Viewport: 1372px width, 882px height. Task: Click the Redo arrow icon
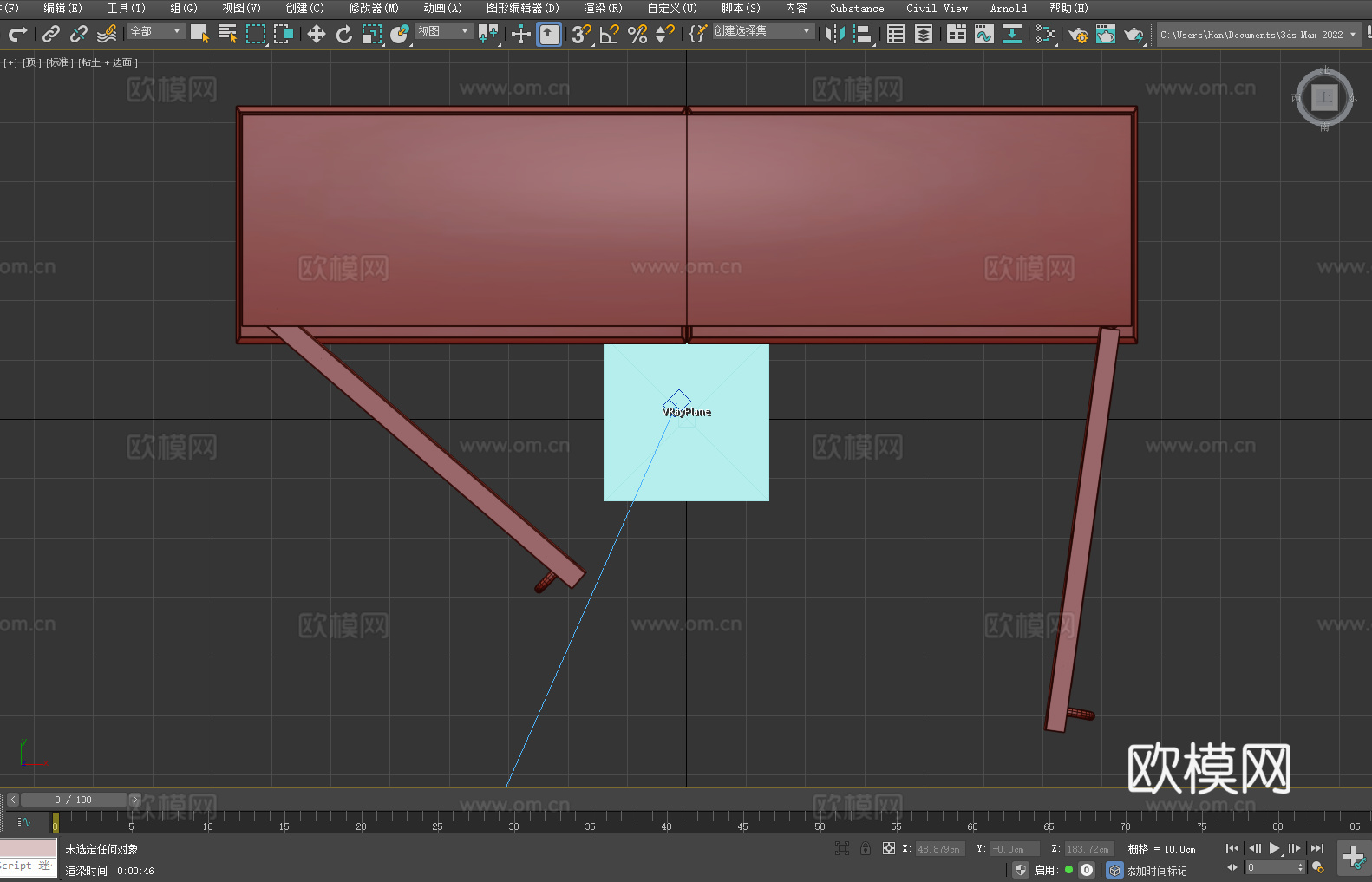point(17,34)
